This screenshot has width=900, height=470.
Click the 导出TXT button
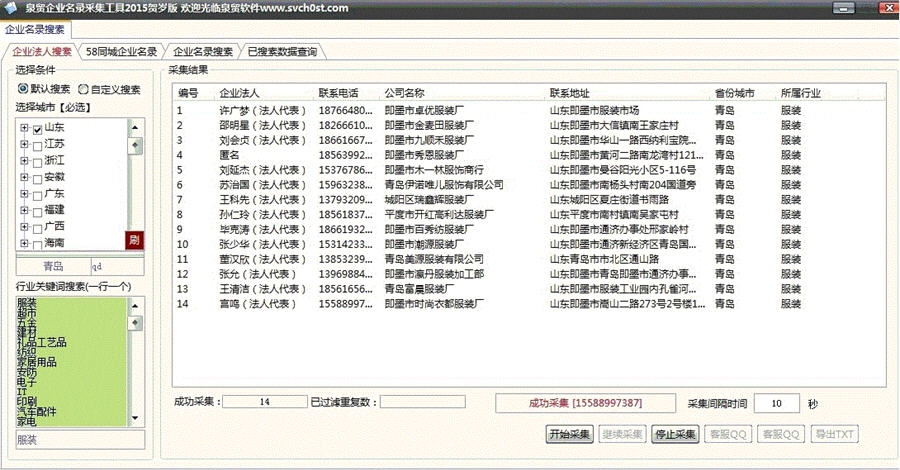click(x=835, y=434)
